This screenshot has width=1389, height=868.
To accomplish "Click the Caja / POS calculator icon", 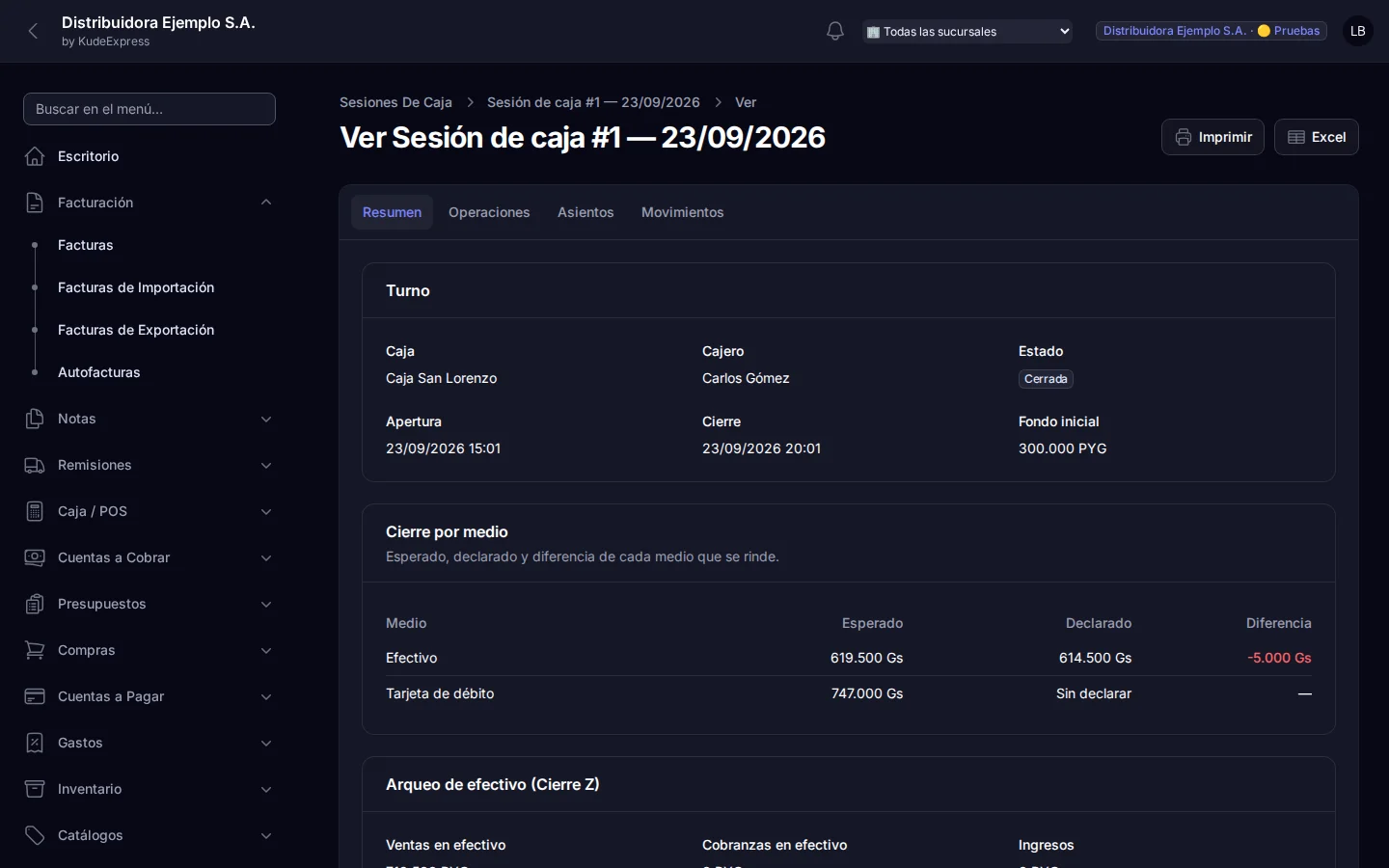I will pyautogui.click(x=35, y=511).
